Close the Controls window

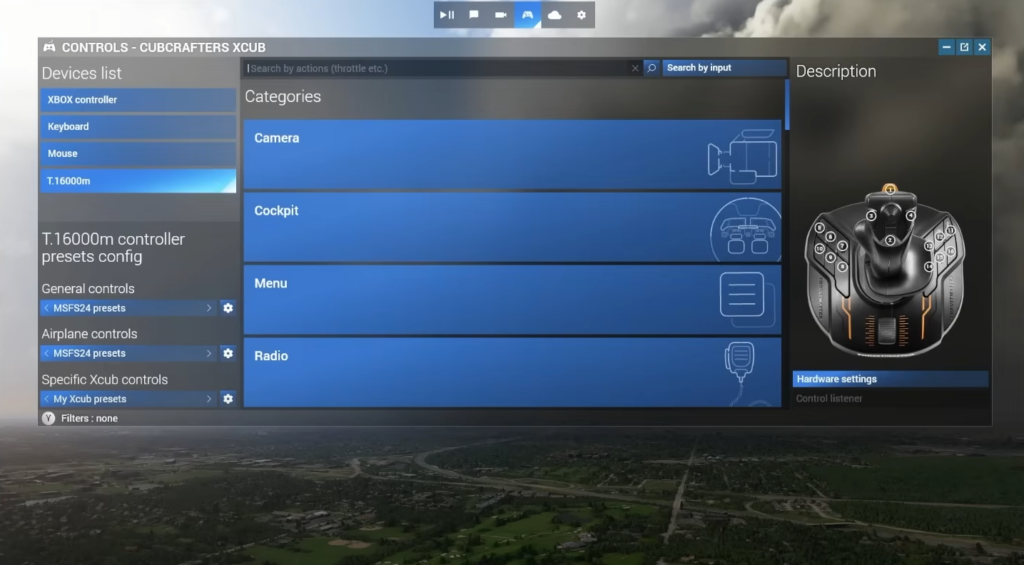tap(982, 47)
